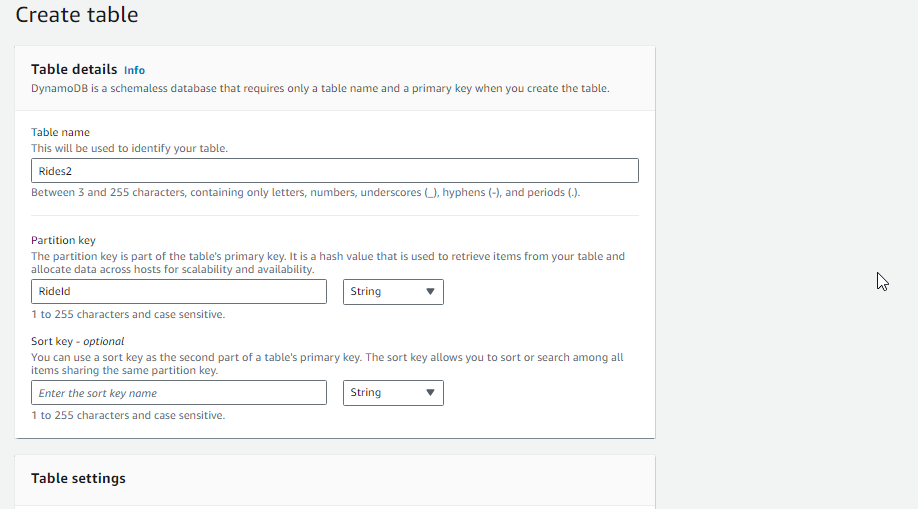Screen dimensions: 918x509
Task: Open the Info link beside Table details
Action: [134, 70]
